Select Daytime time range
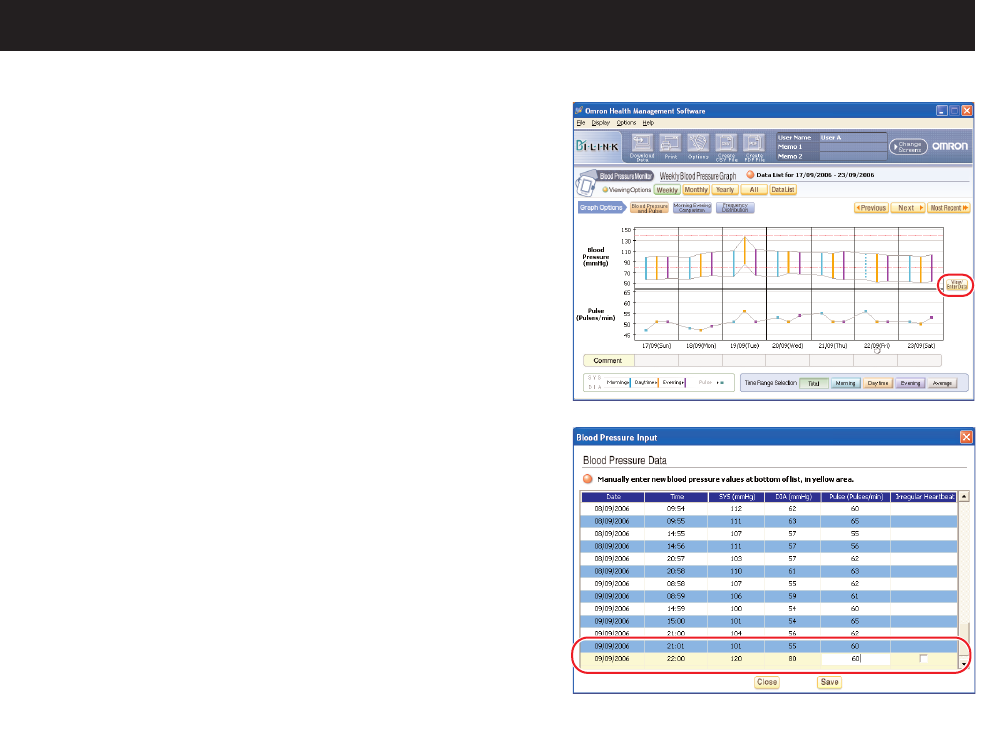 (x=877, y=383)
